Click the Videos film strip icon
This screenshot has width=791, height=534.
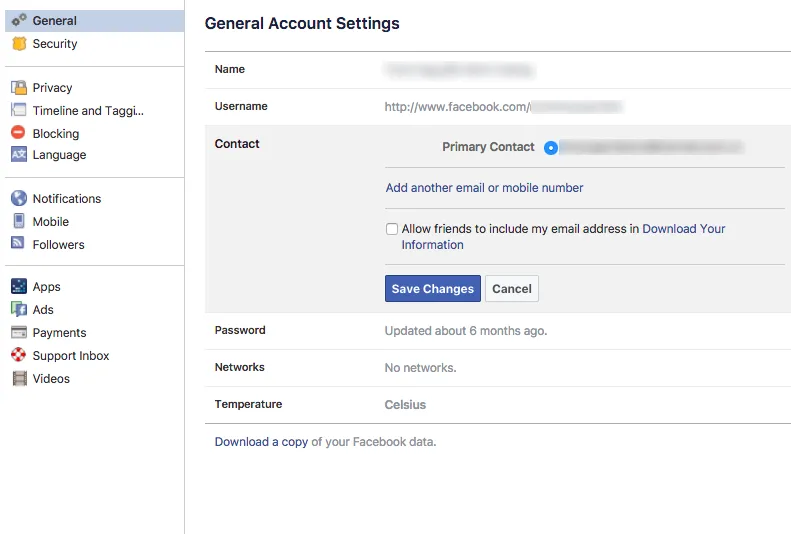point(19,378)
